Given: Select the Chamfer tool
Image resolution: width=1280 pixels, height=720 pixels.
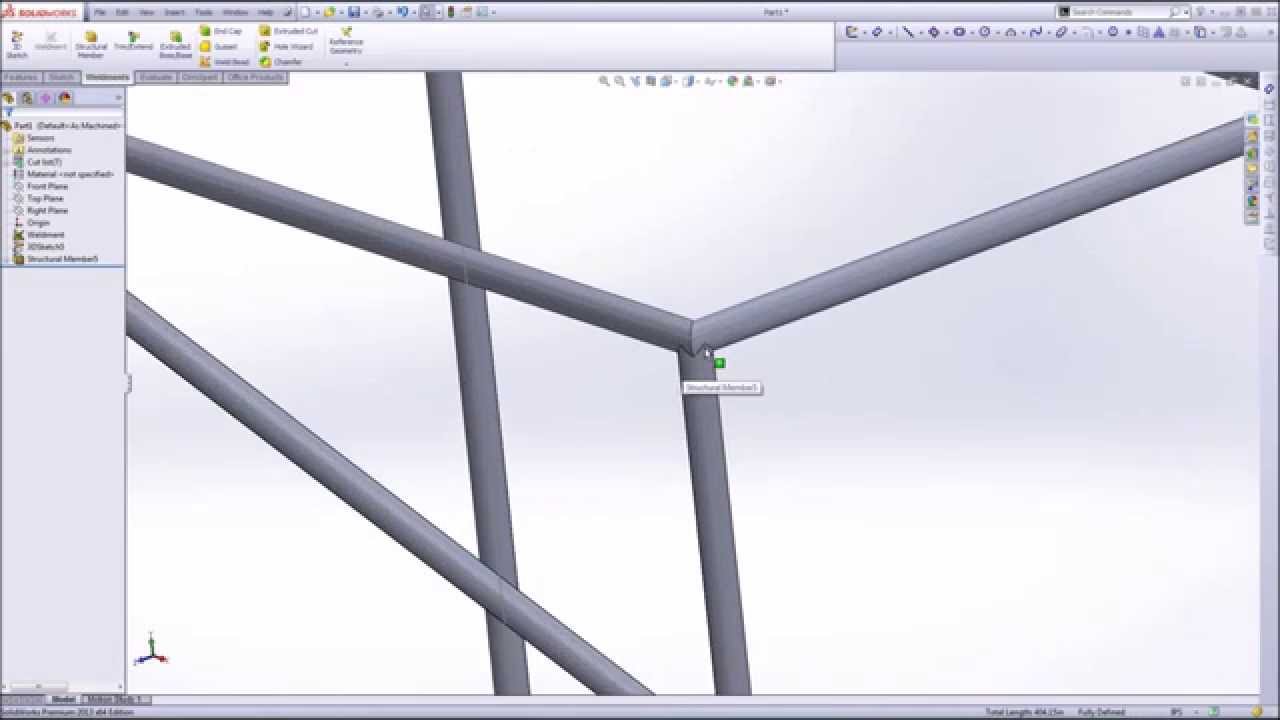Looking at the screenshot, I should (x=285, y=61).
